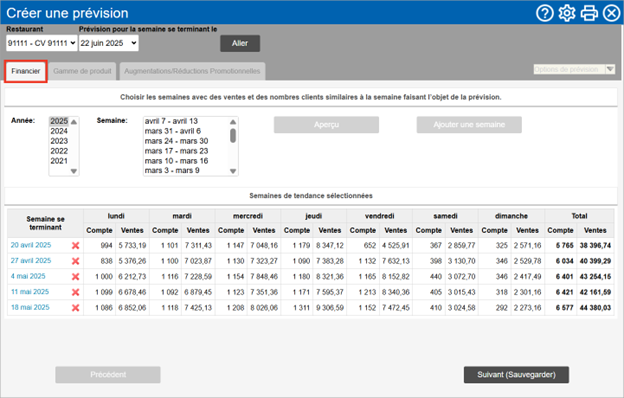Click the Semaine list scrollbar down arrow
The image size is (624, 398).
click(233, 171)
